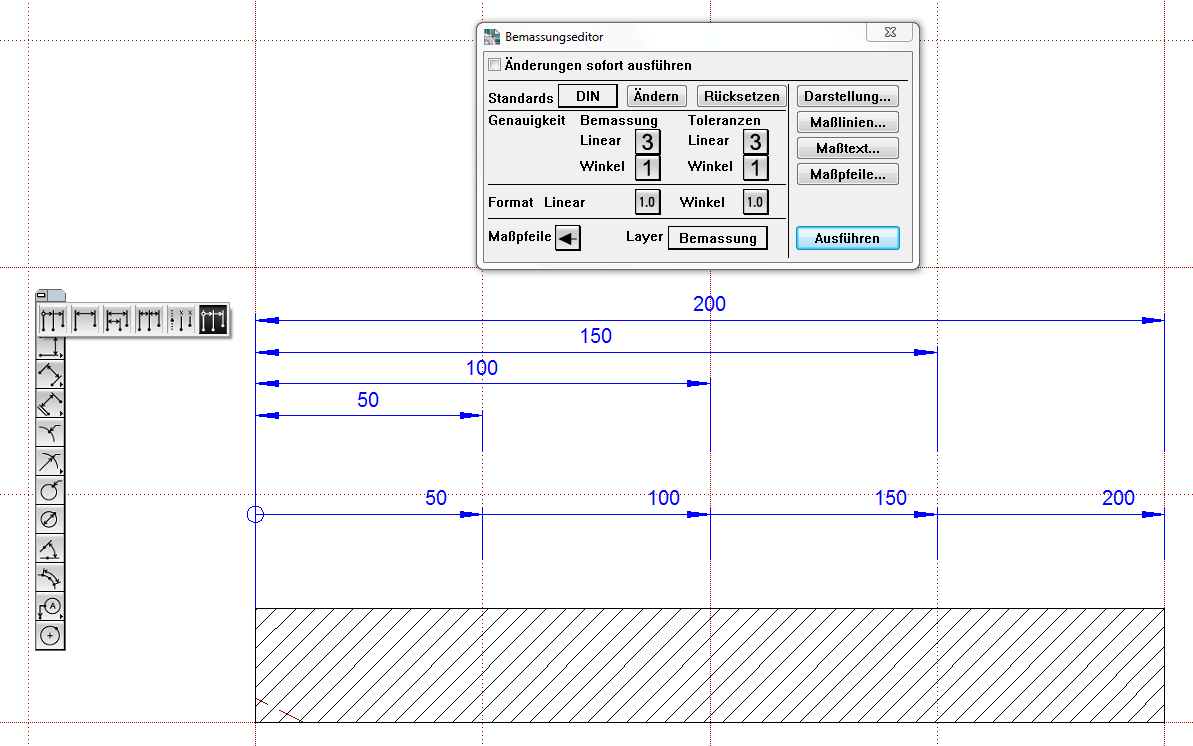Change Toleranzen Winkel precision value 1

[755, 167]
